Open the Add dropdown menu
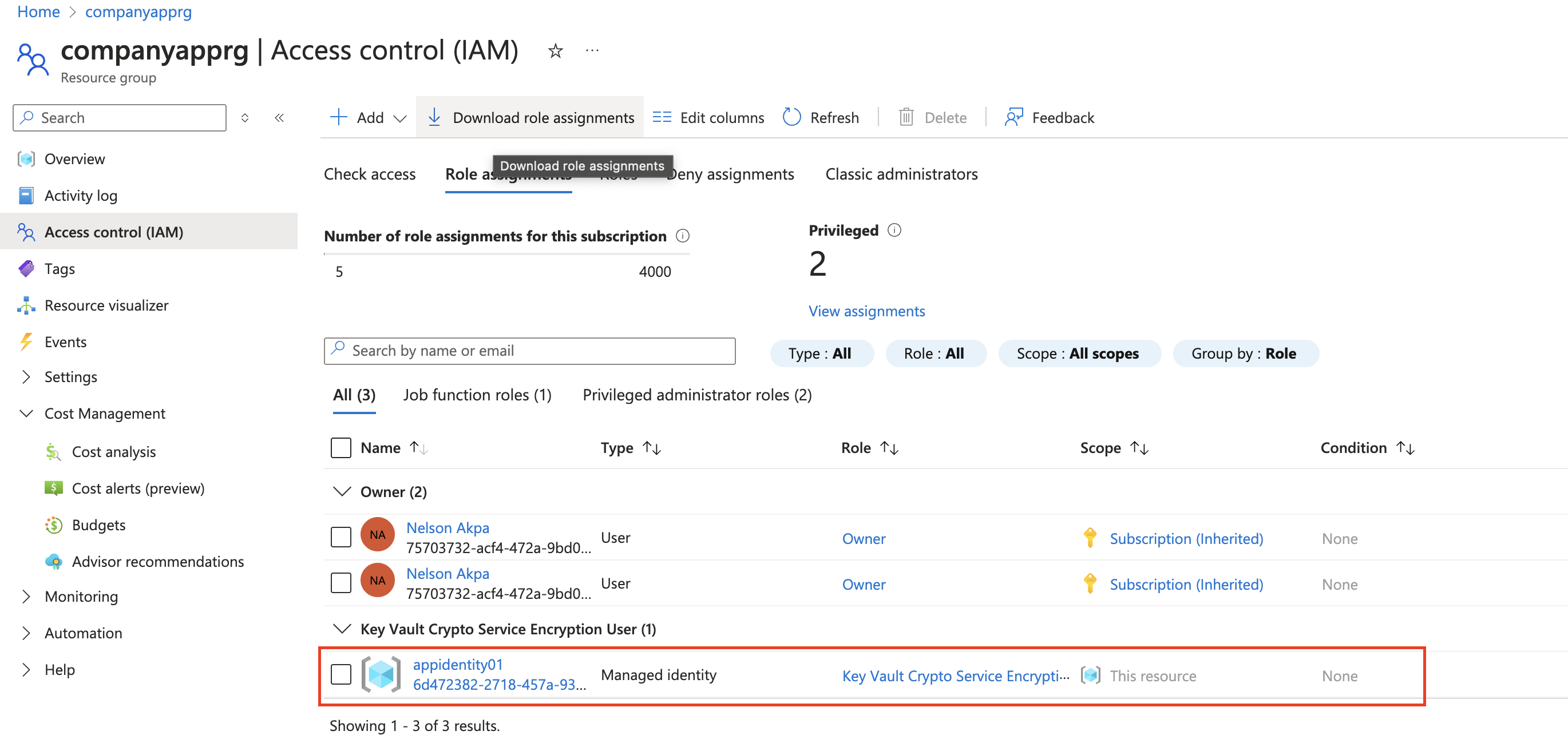The height and width of the screenshot is (747, 1568). tap(369, 117)
